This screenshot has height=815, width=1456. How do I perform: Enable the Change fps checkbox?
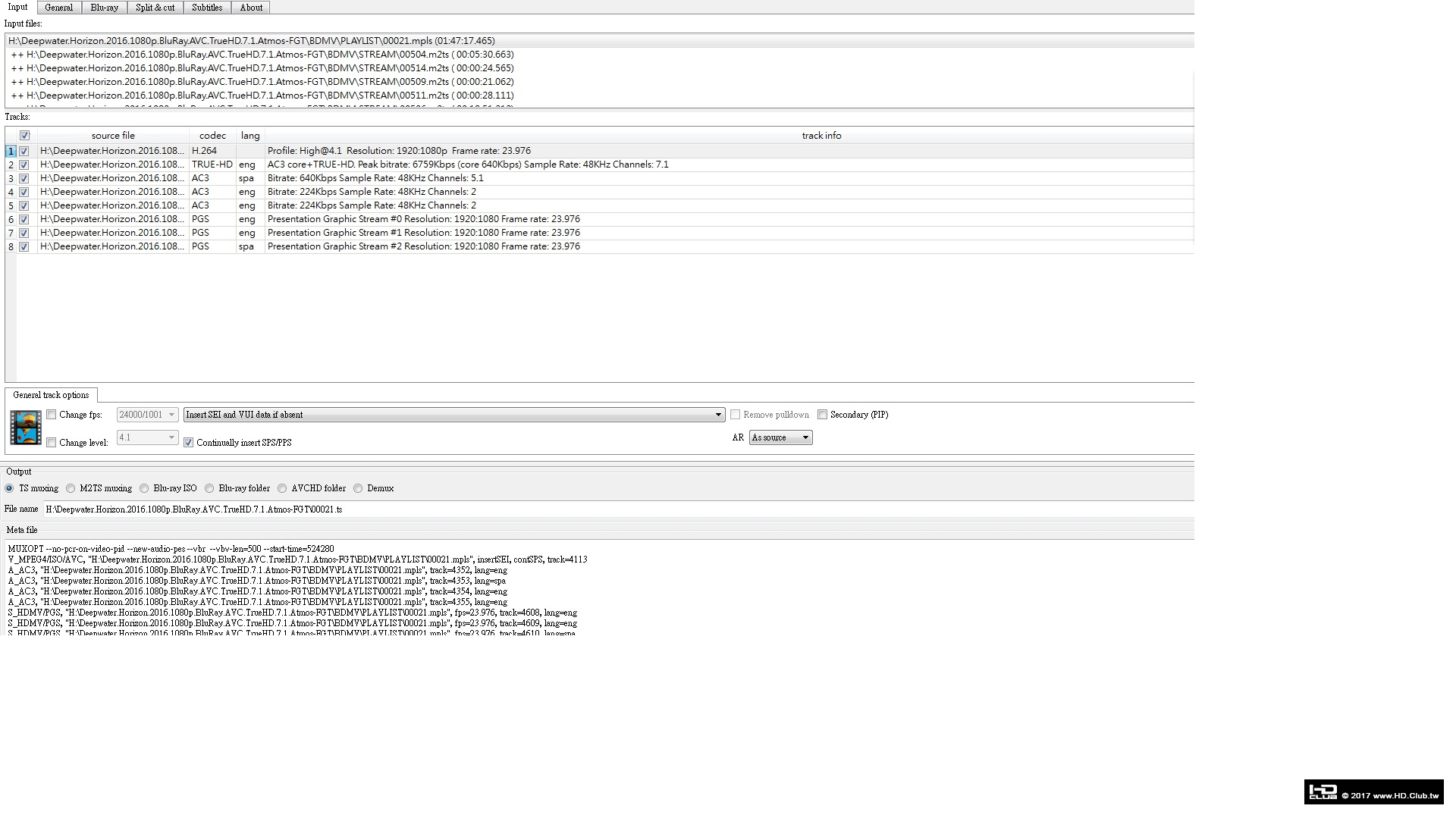point(52,415)
